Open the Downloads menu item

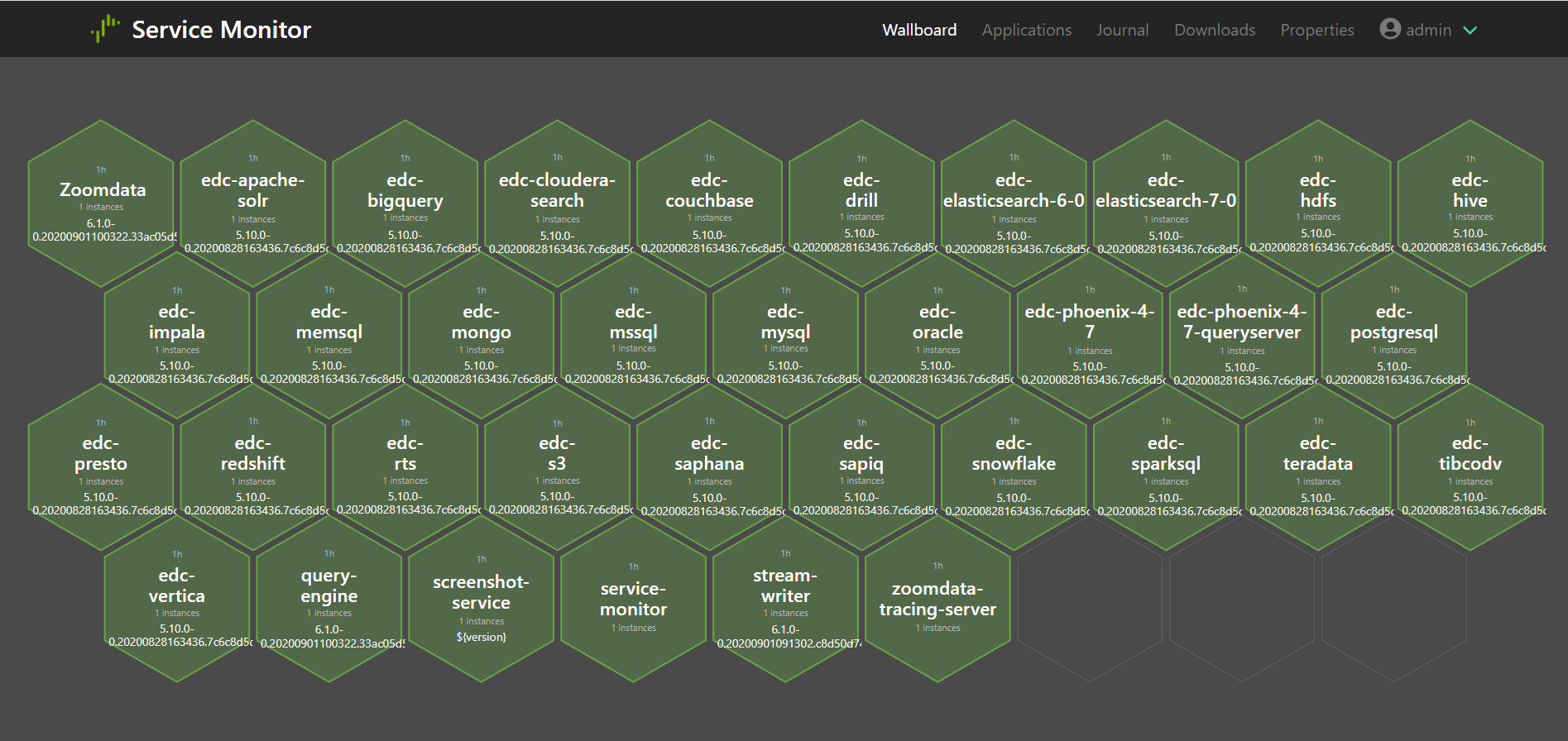(x=1215, y=30)
